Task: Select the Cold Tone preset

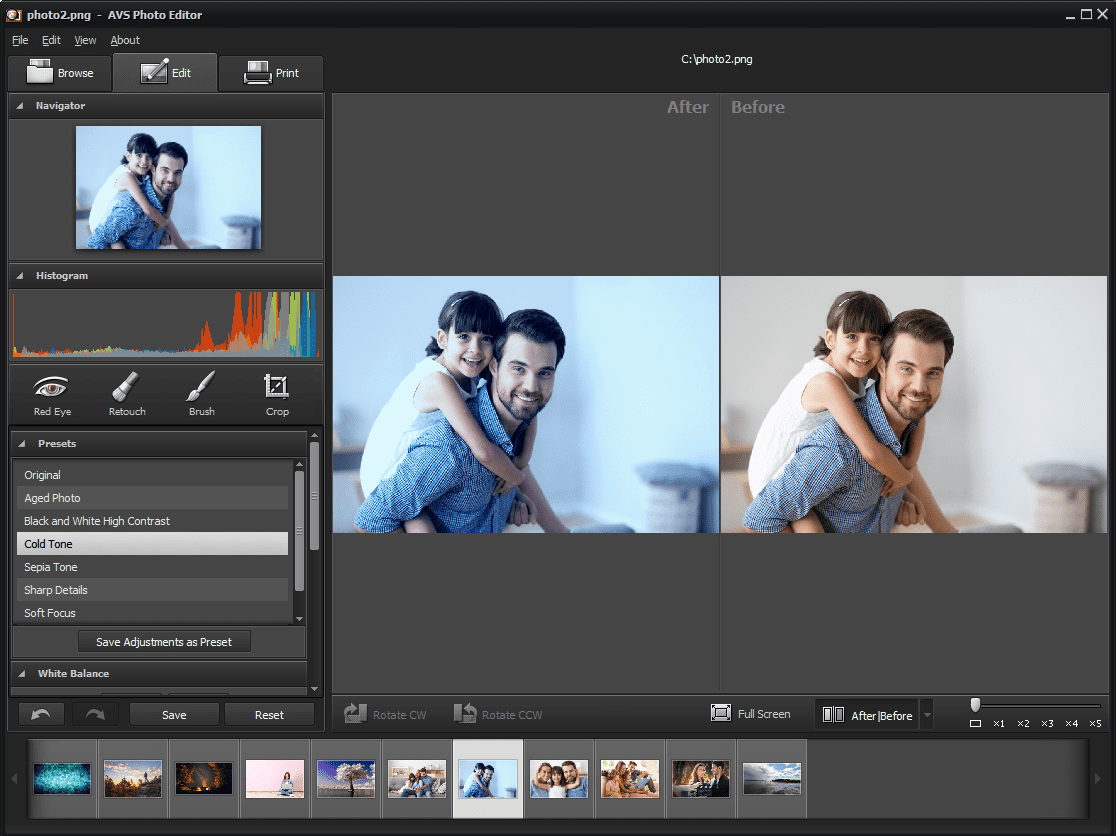Action: [152, 544]
